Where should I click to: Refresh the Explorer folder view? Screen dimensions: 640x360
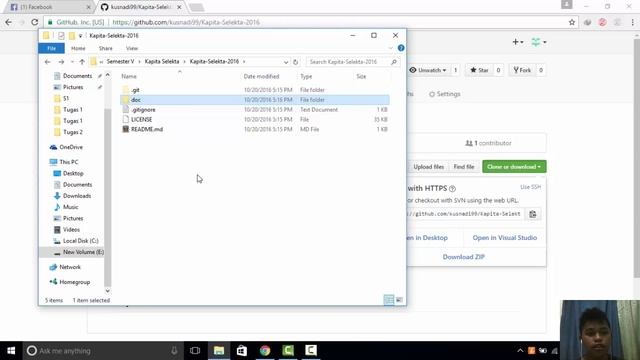(x=296, y=62)
